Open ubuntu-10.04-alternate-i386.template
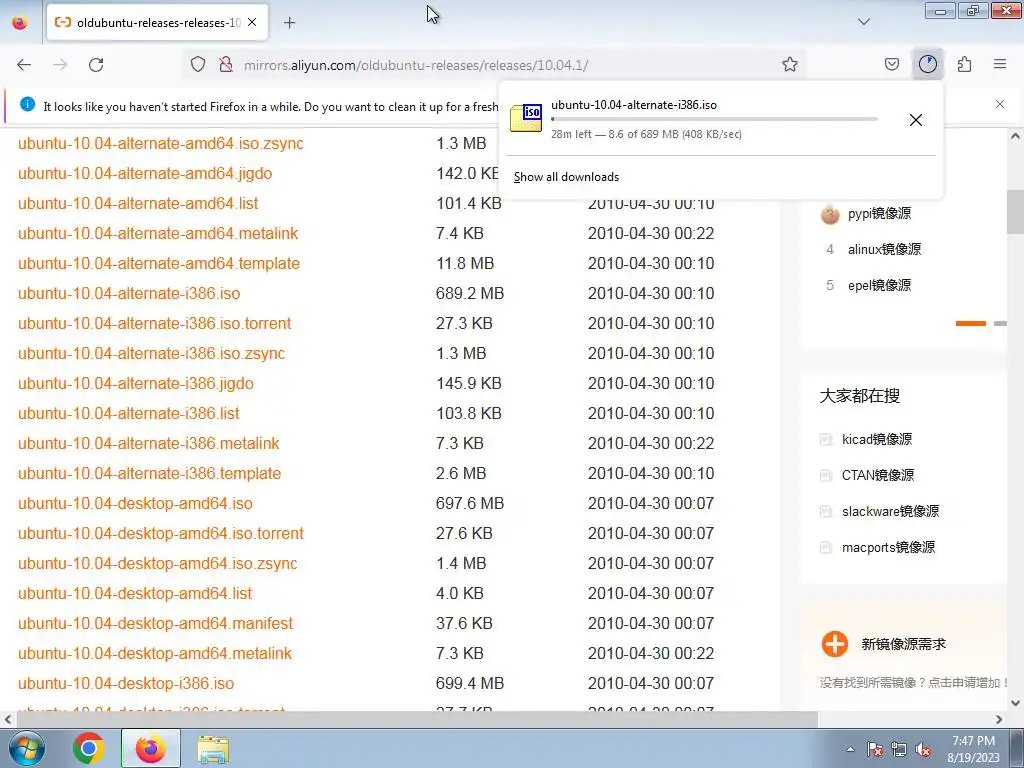 (x=150, y=474)
